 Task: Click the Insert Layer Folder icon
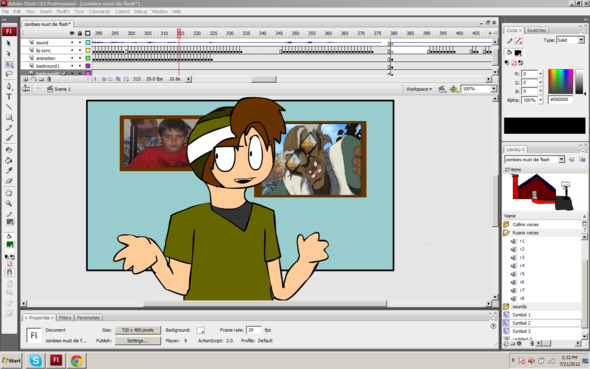pyautogui.click(x=41, y=79)
